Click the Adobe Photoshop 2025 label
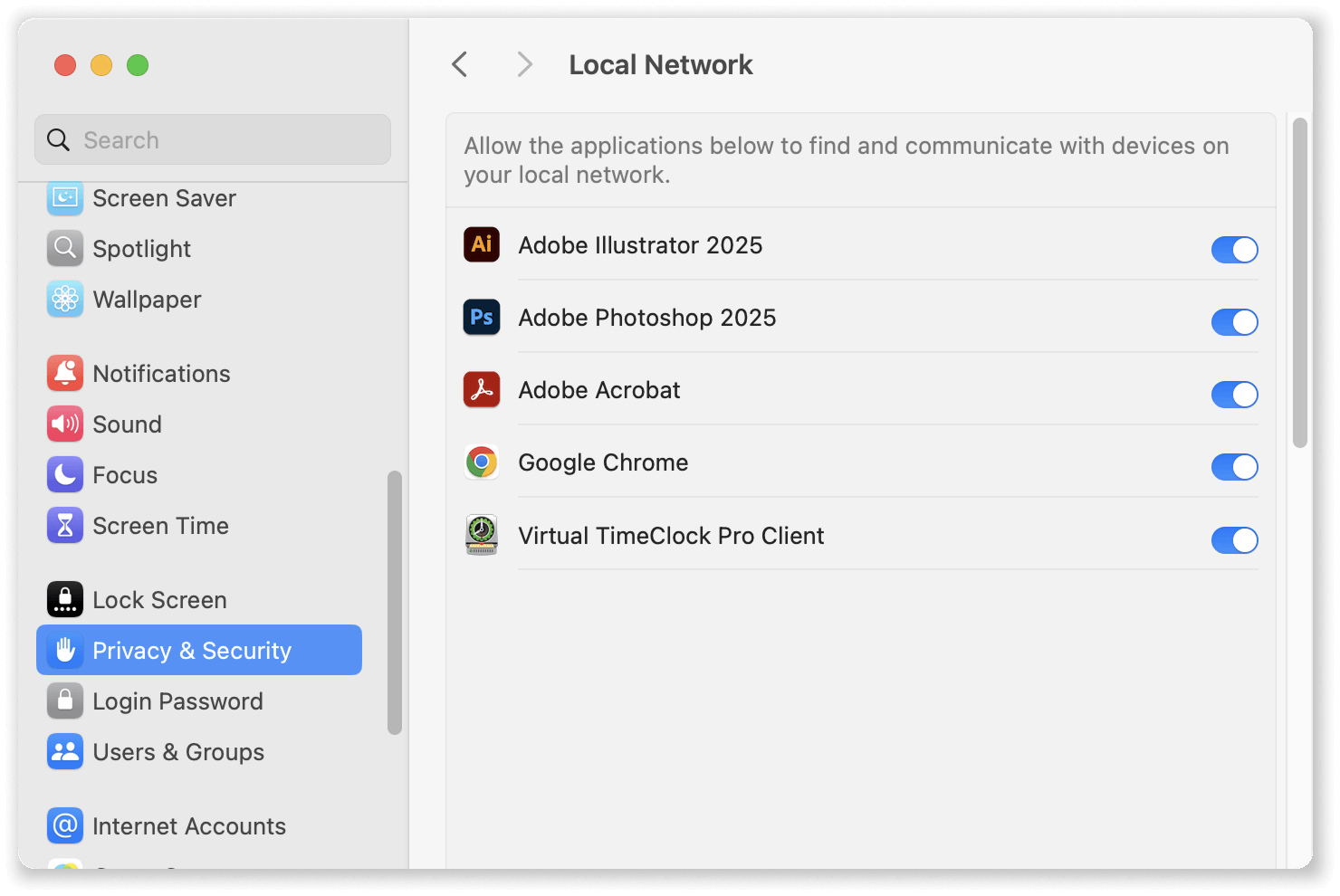Screen dimensions: 1340x896 [x=647, y=317]
